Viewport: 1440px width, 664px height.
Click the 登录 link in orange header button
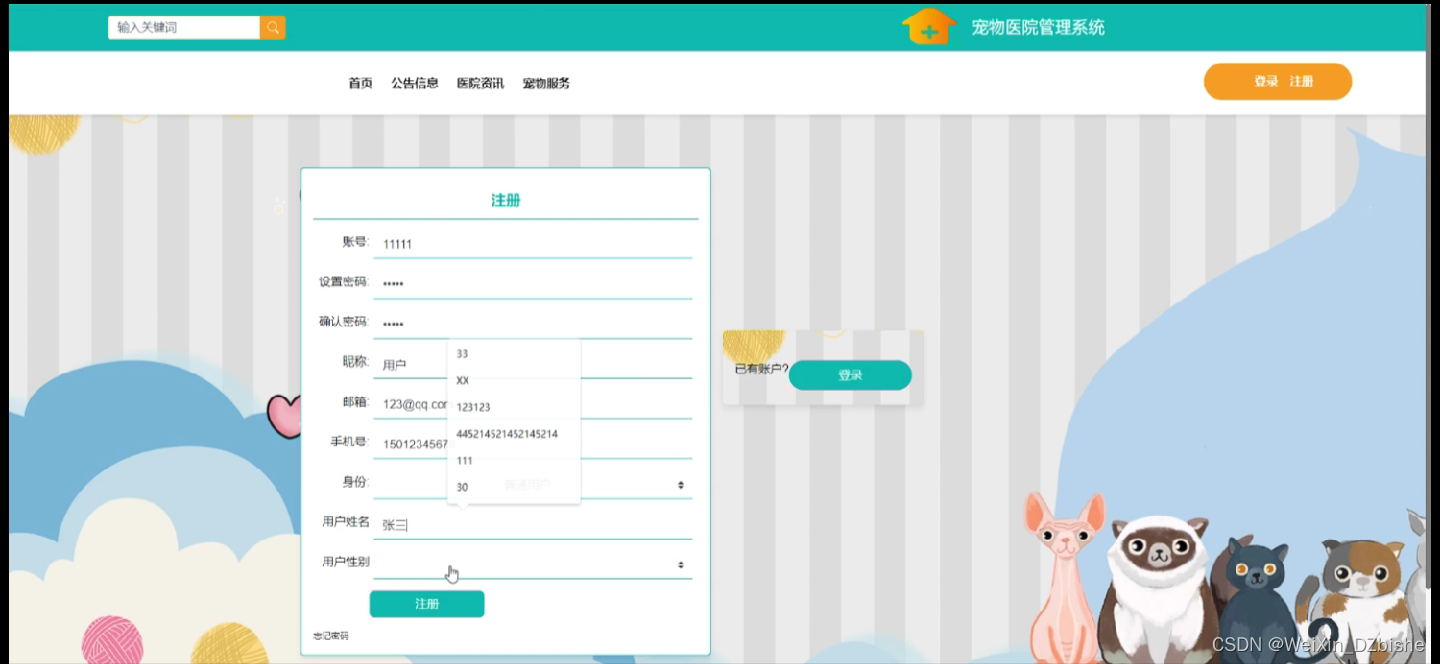pos(1266,82)
